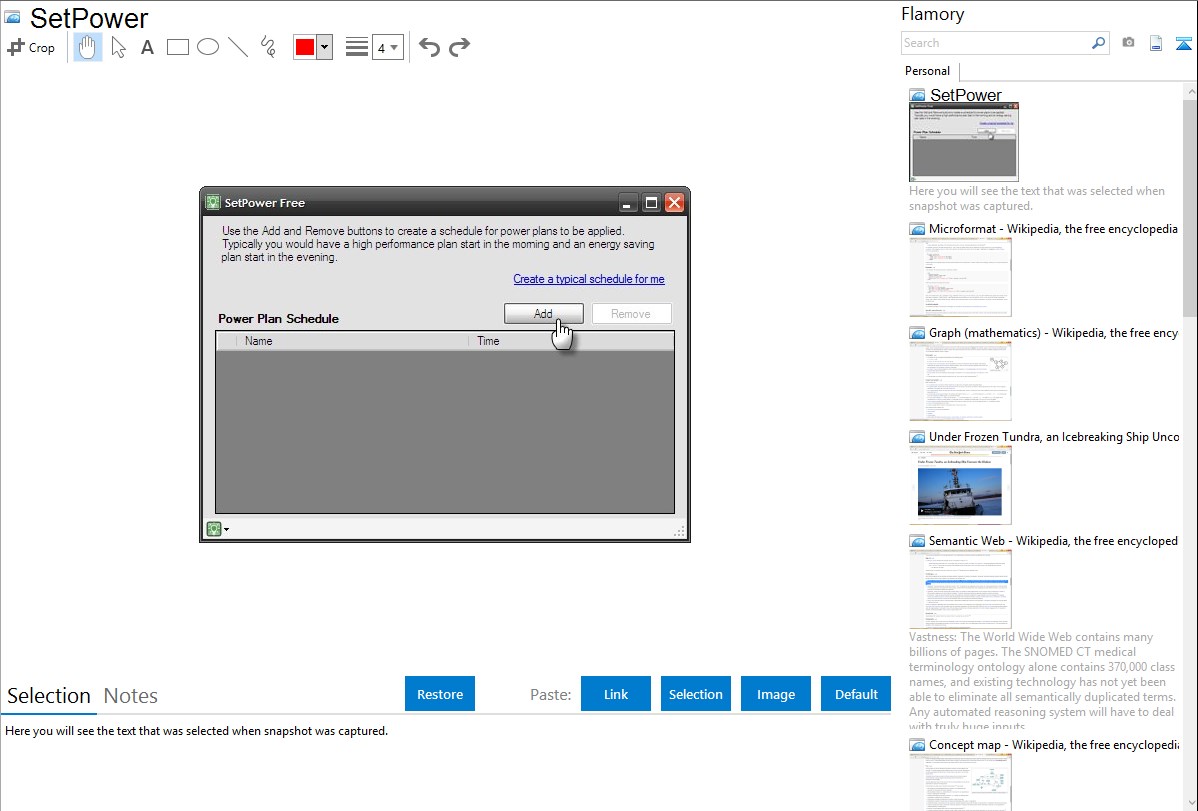Click the Name column header in SetPower Free
1198x811 pixels.
pos(352,341)
